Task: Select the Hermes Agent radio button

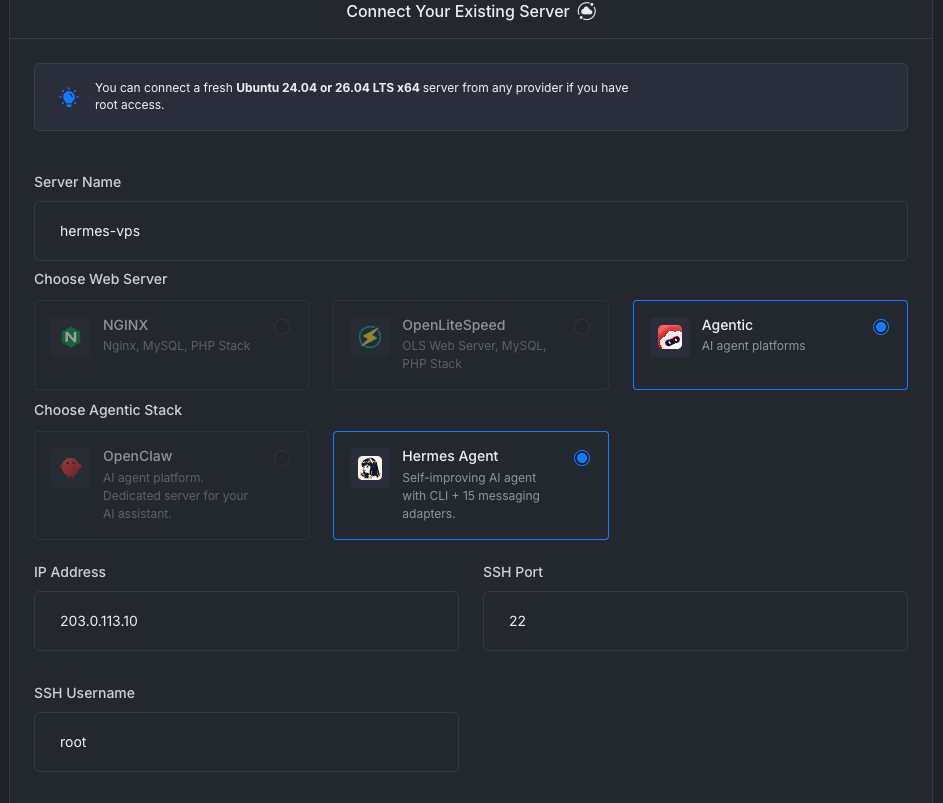Action: 582,458
